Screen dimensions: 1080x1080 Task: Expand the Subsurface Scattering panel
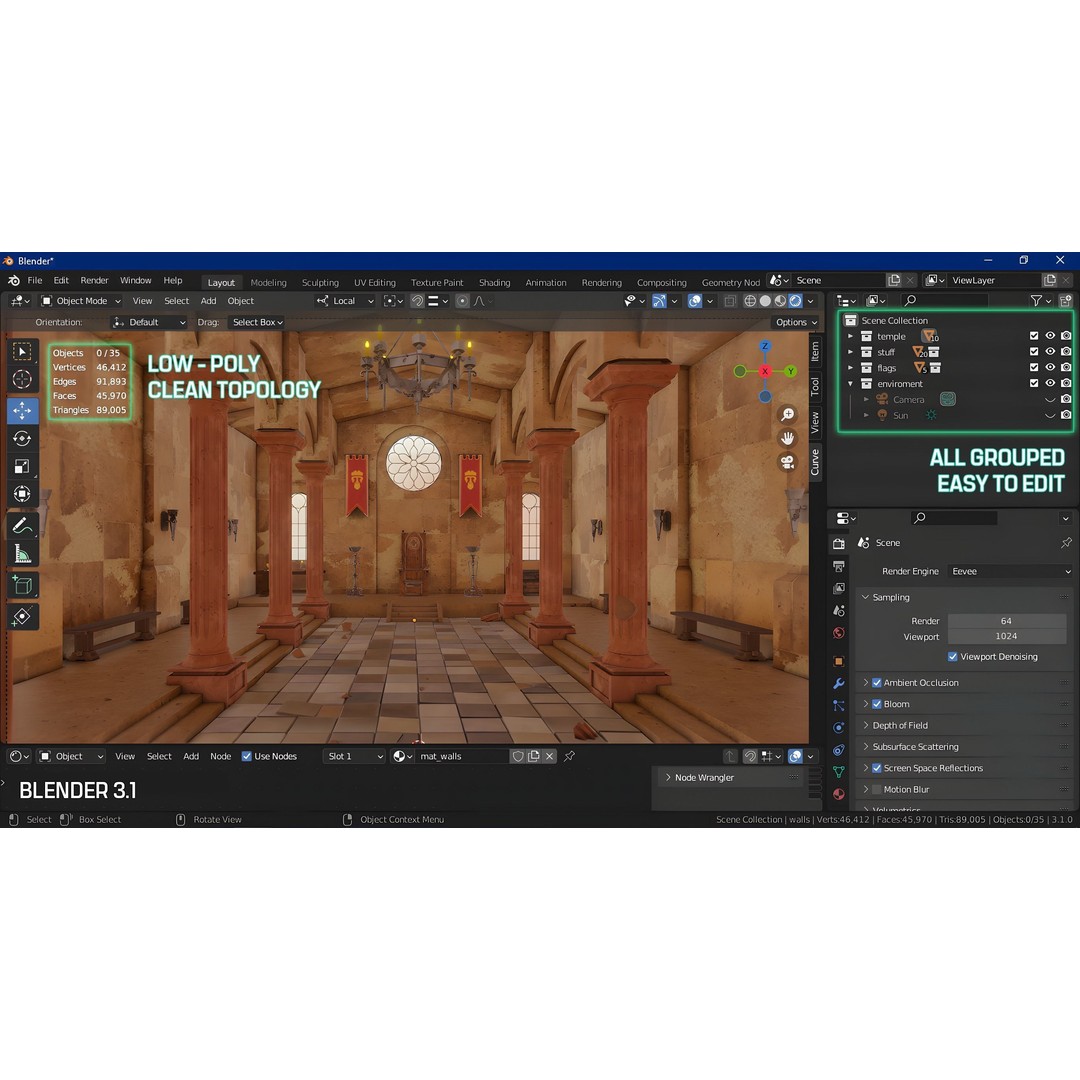pos(915,747)
